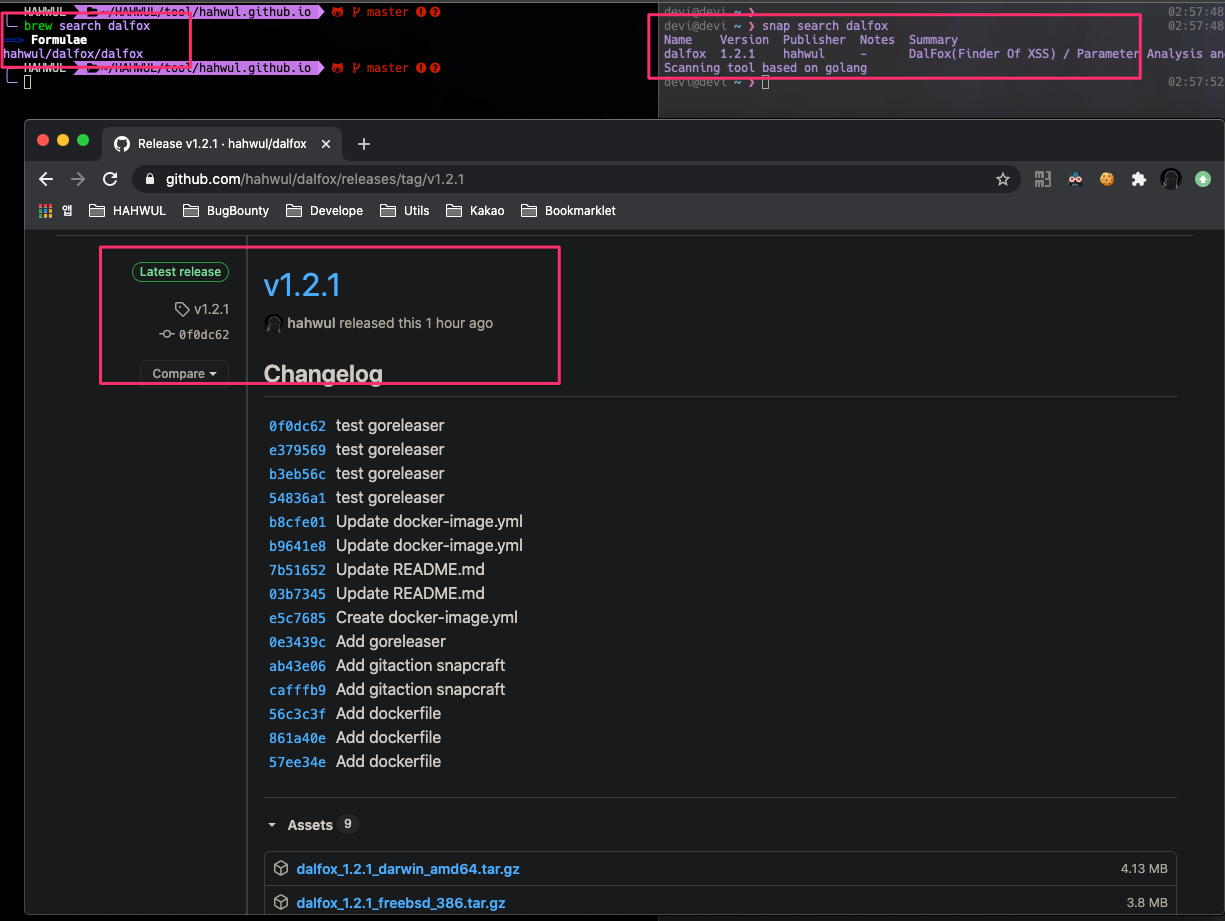1225x921 pixels.
Task: Open commit 0f0dc62 in the release sidebar
Action: point(195,335)
